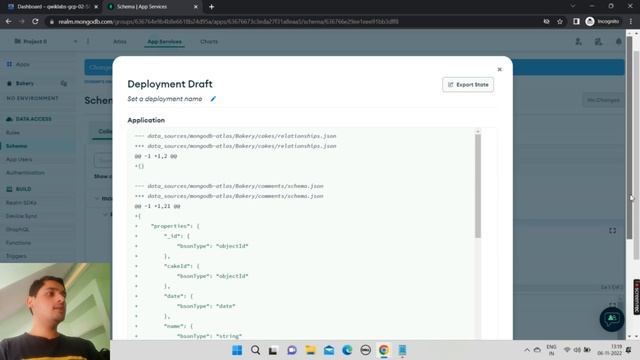Open a new browser tab
The image size is (640, 360).
tap(211, 7)
